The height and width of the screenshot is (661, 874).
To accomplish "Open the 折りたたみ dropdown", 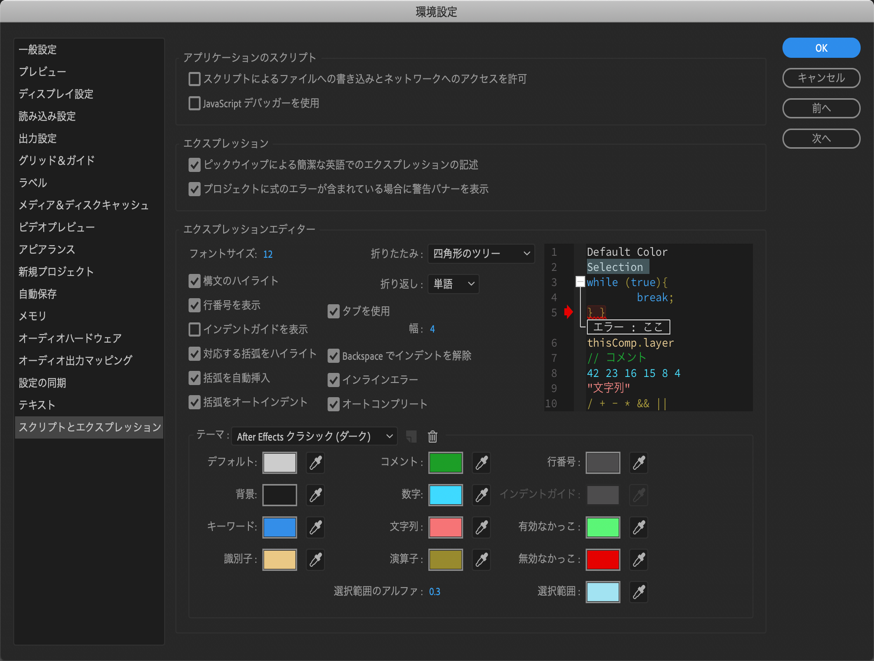I will tap(481, 254).
